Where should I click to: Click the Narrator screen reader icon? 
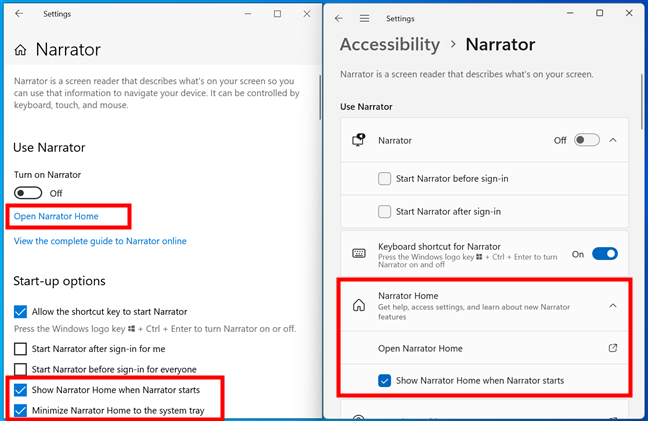coord(359,140)
